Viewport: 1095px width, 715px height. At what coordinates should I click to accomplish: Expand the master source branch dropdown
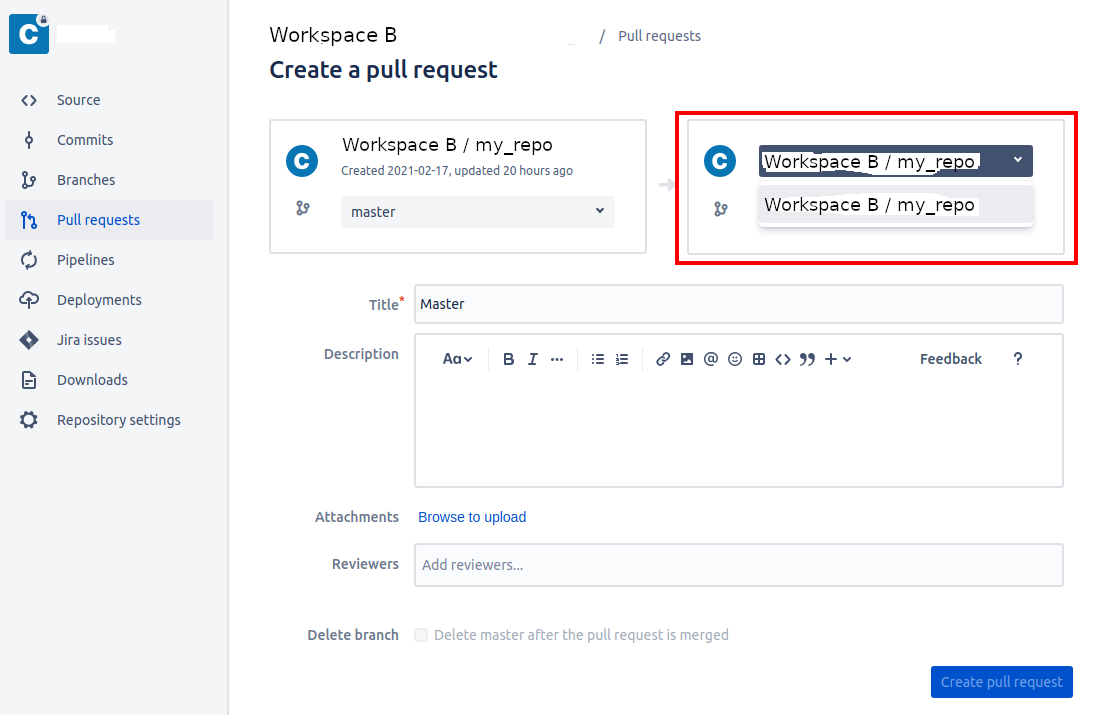click(x=478, y=212)
